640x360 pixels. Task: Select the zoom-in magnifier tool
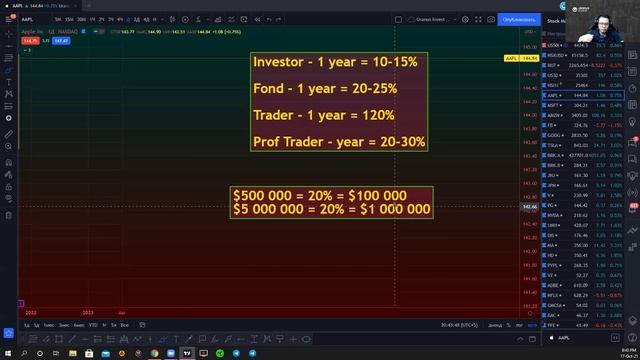coord(9,146)
